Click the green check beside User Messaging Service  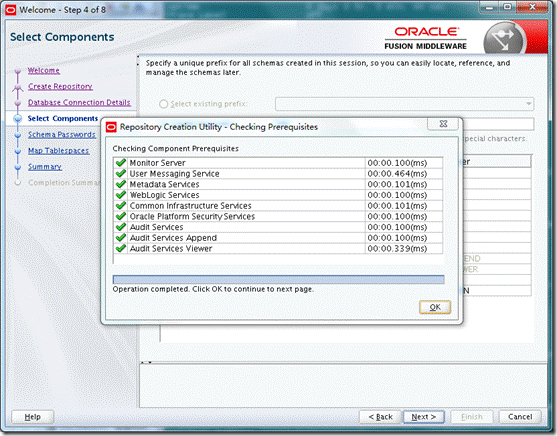[x=121, y=173]
